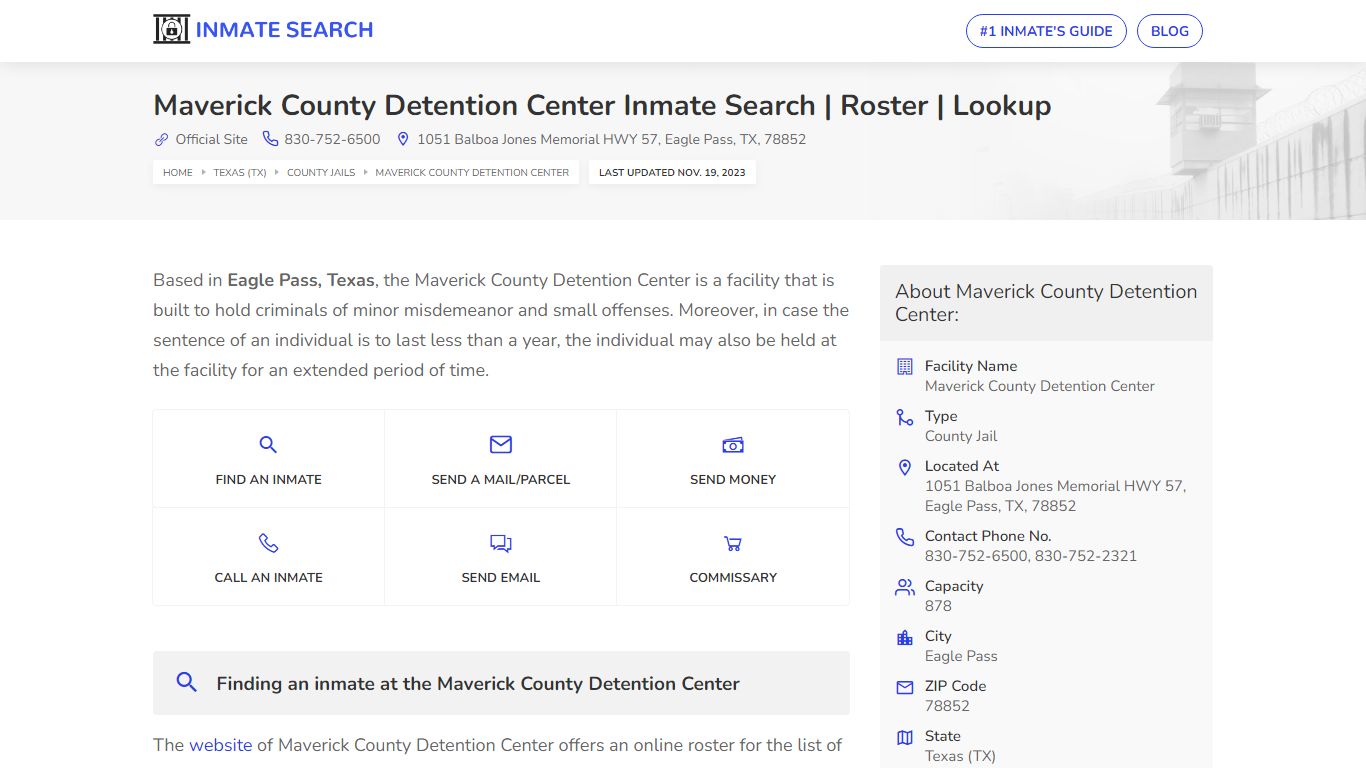This screenshot has height=768, width=1366.
Task: Open CALL AN INMATE label
Action: (269, 578)
